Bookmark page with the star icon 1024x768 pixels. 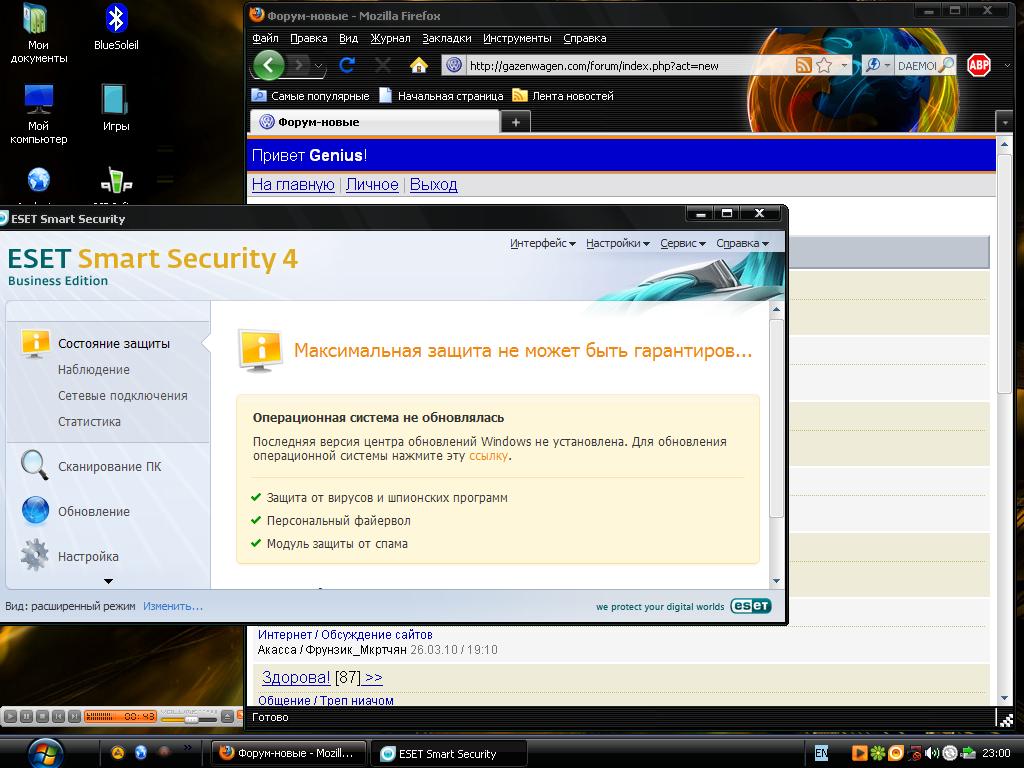tap(824, 65)
